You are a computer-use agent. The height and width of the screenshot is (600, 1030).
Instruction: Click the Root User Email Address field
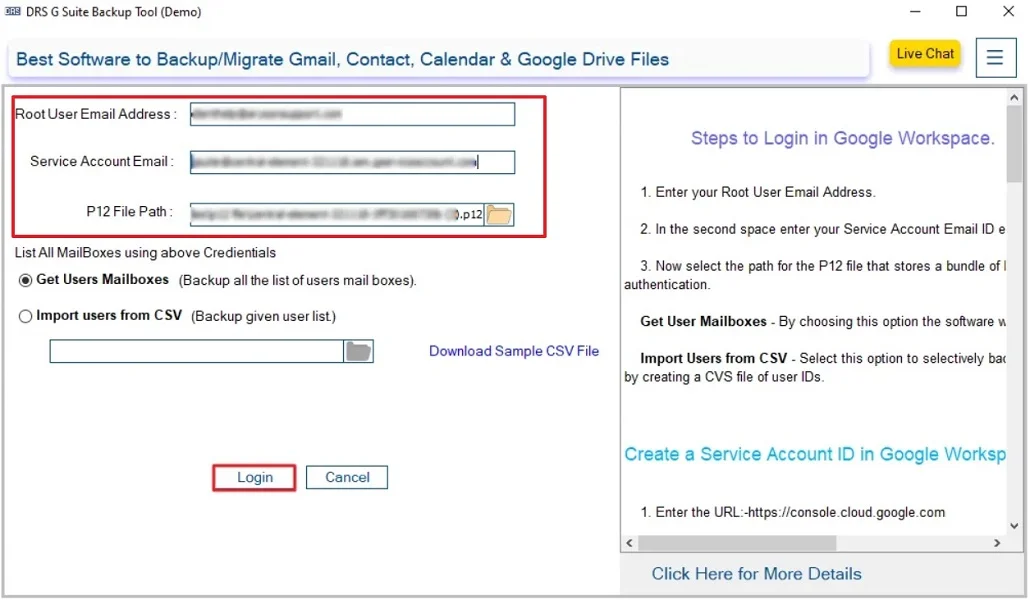click(350, 114)
